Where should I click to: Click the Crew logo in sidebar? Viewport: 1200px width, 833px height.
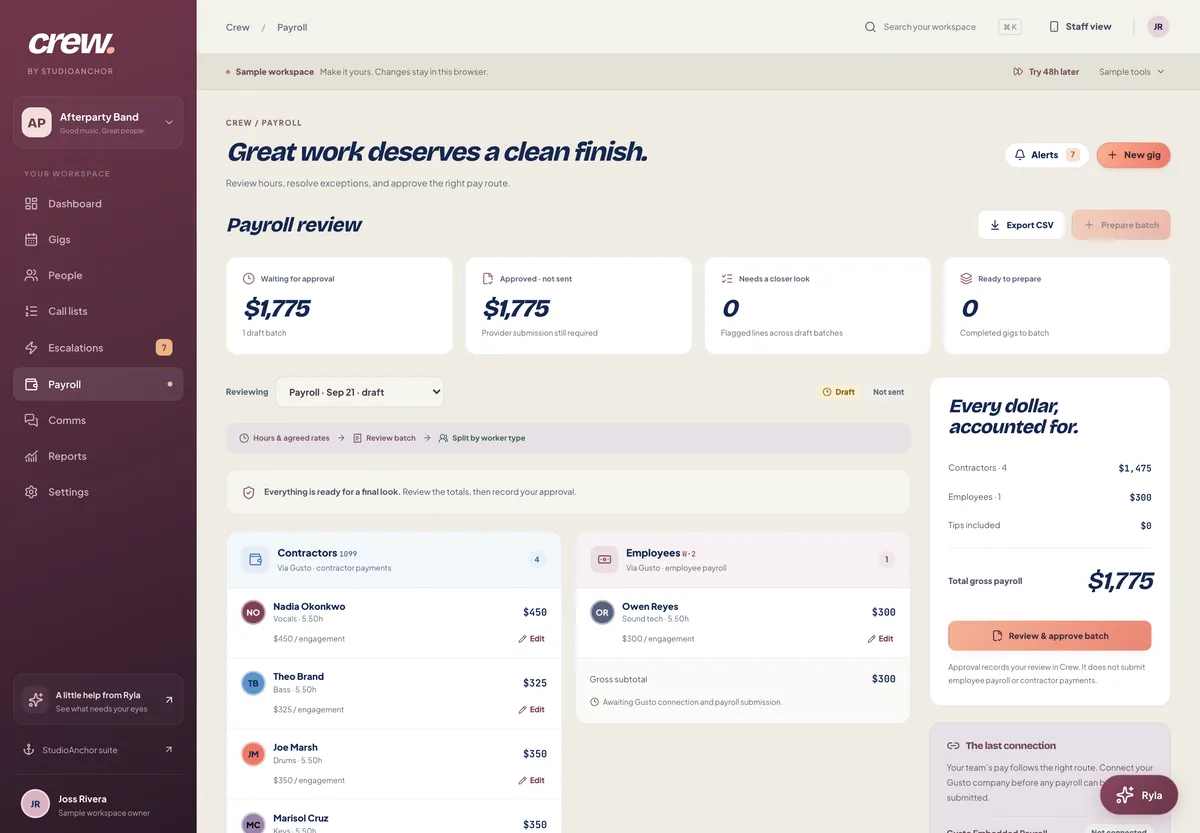click(71, 43)
